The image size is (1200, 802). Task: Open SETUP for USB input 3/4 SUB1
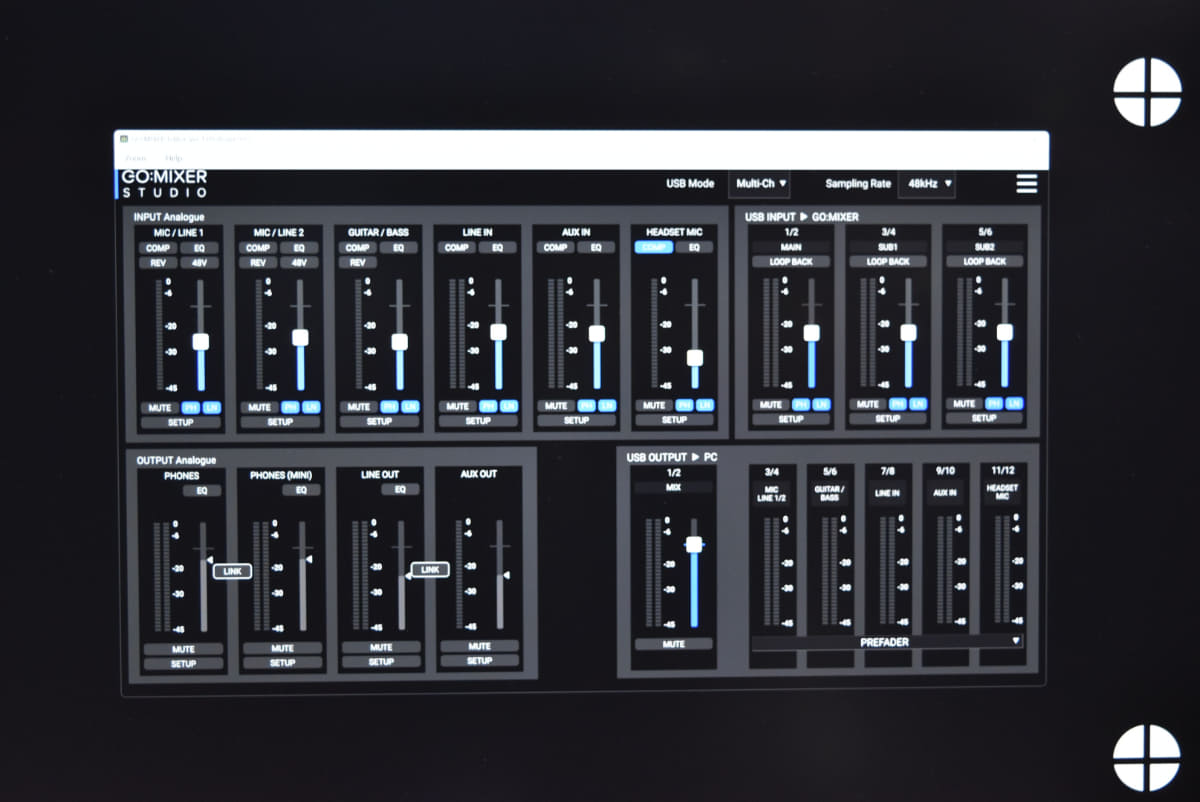click(888, 419)
